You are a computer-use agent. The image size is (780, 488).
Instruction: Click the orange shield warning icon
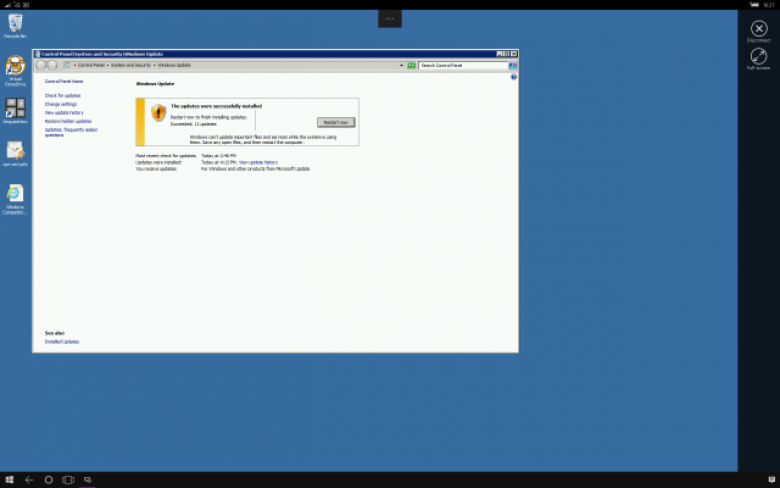(158, 113)
